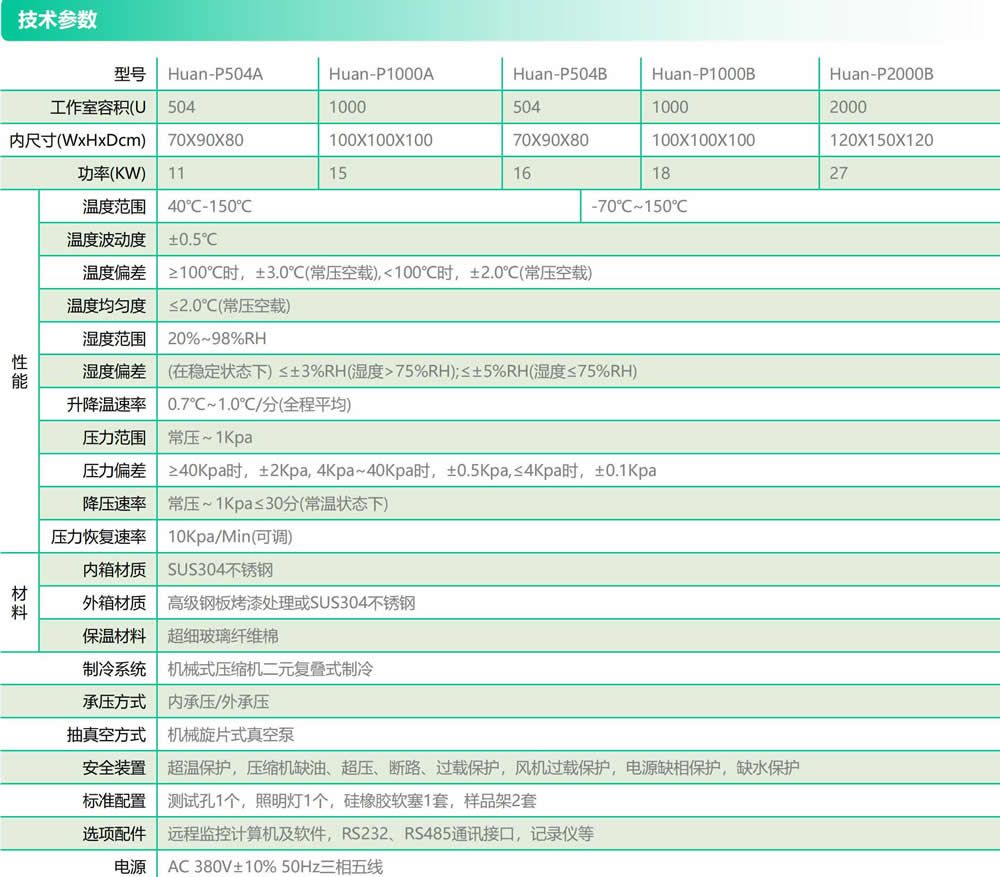Image resolution: width=1000 pixels, height=877 pixels.
Task: Select the 超细玻璃纤维棉 insulation material value
Action: pyautogui.click(x=223, y=636)
